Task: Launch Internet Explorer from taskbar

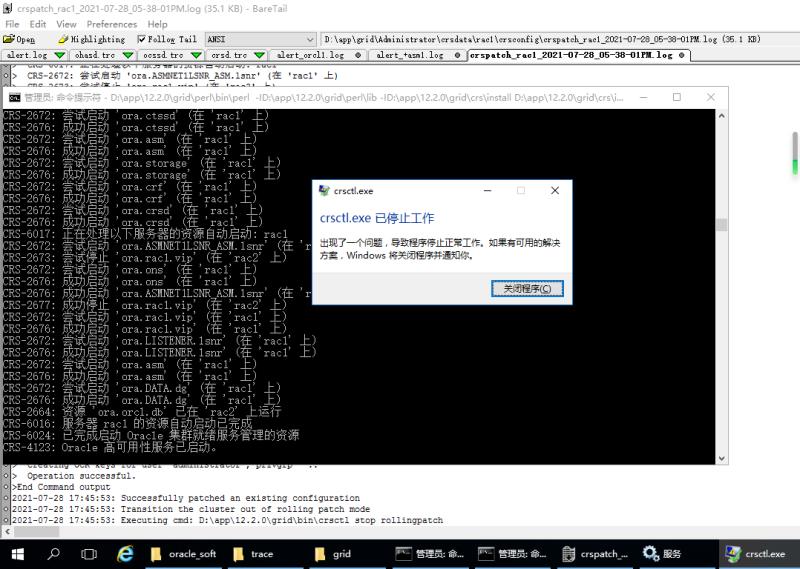Action: pyautogui.click(x=125, y=554)
